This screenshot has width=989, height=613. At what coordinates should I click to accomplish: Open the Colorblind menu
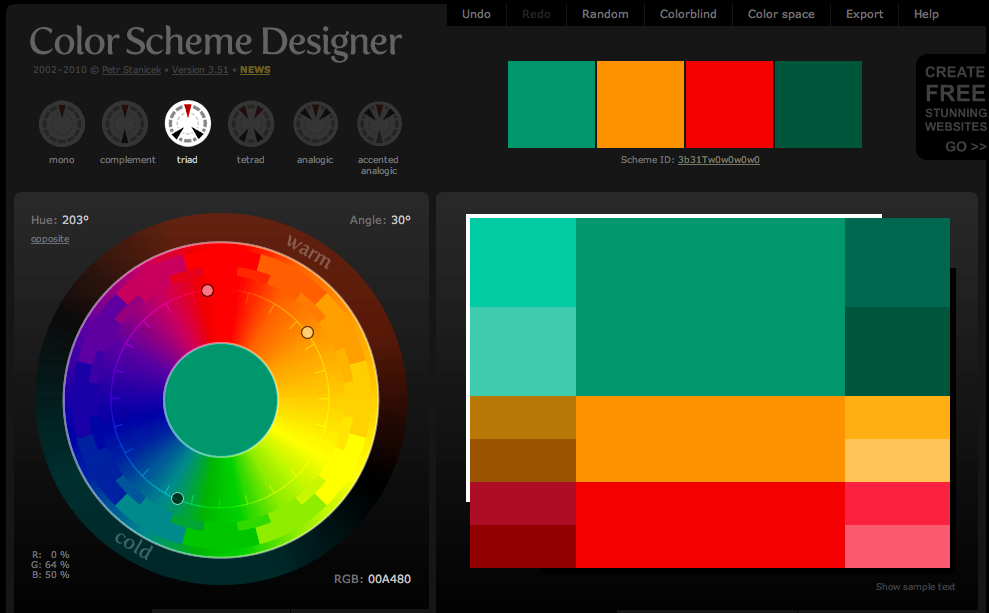(x=688, y=14)
